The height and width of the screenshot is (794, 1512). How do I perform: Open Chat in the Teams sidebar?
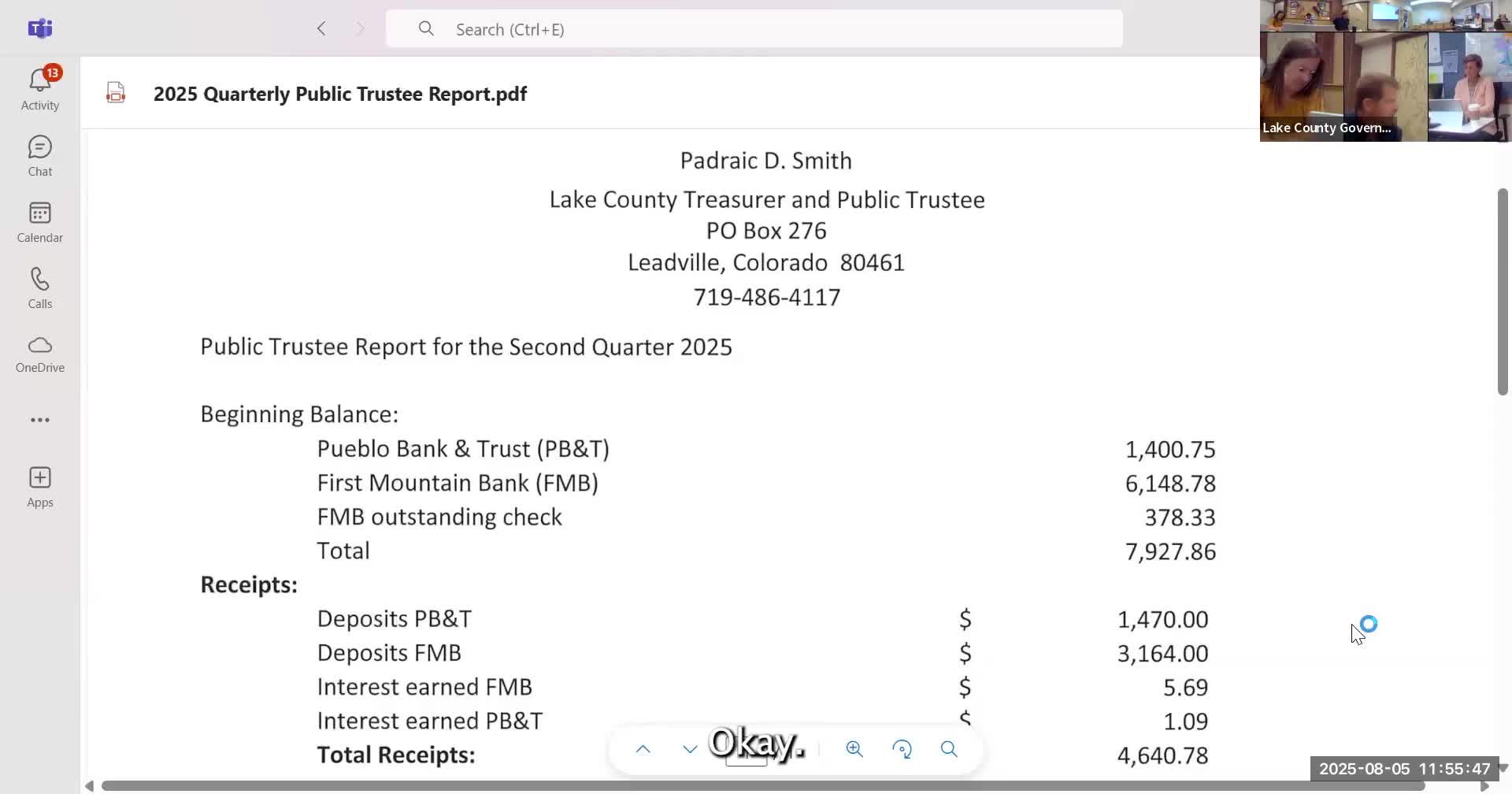(39, 155)
